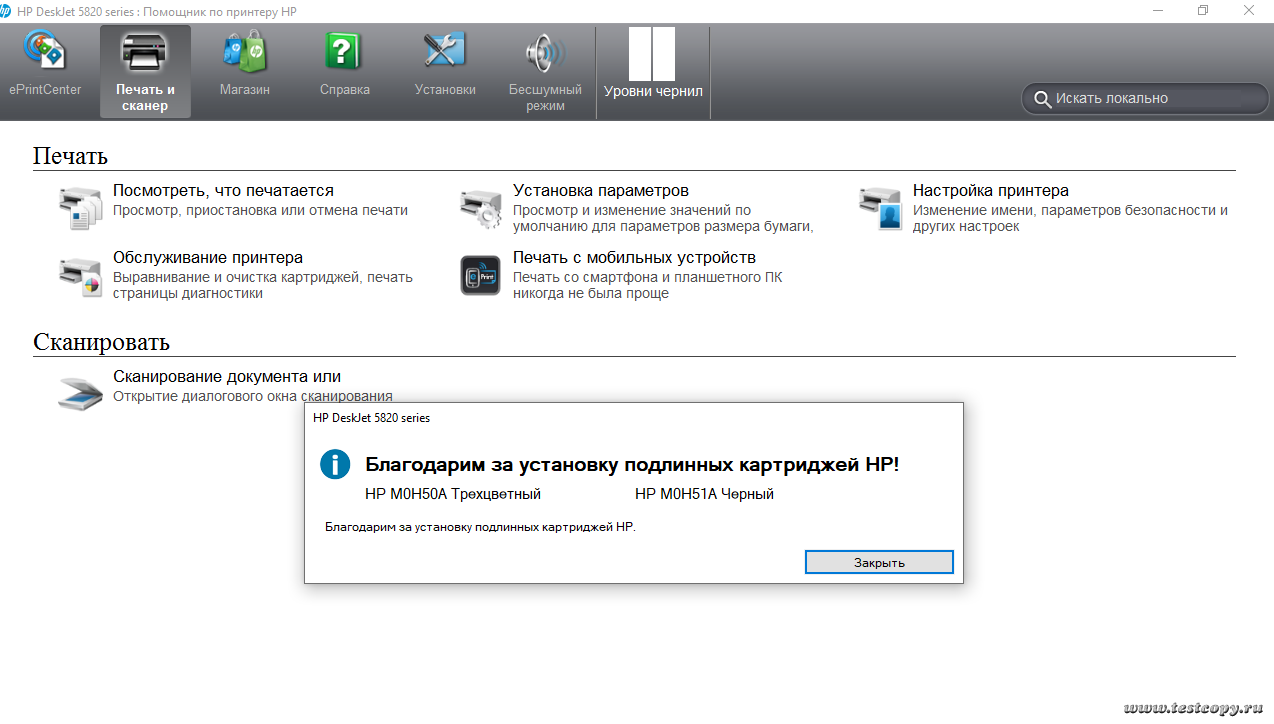Click the gear printer icon for Установка параметров
1274x724 pixels.
click(x=481, y=207)
